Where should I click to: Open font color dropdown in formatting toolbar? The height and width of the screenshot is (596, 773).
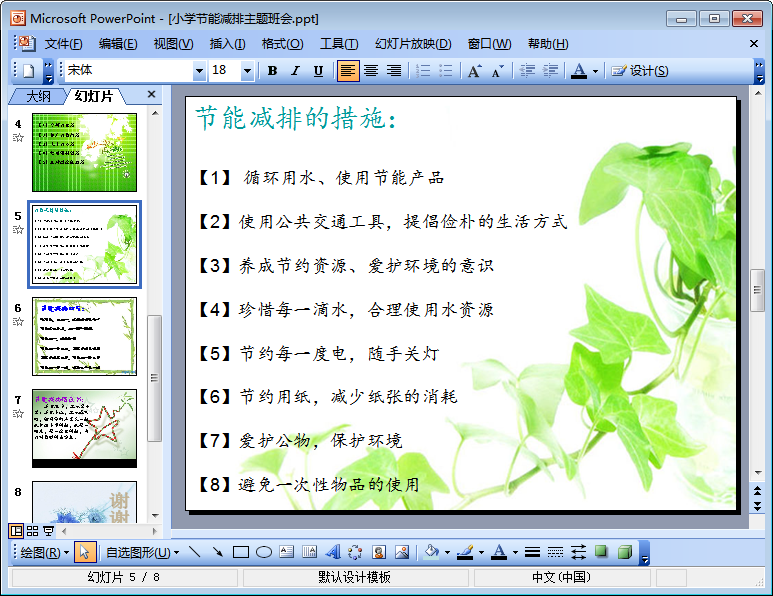click(595, 71)
